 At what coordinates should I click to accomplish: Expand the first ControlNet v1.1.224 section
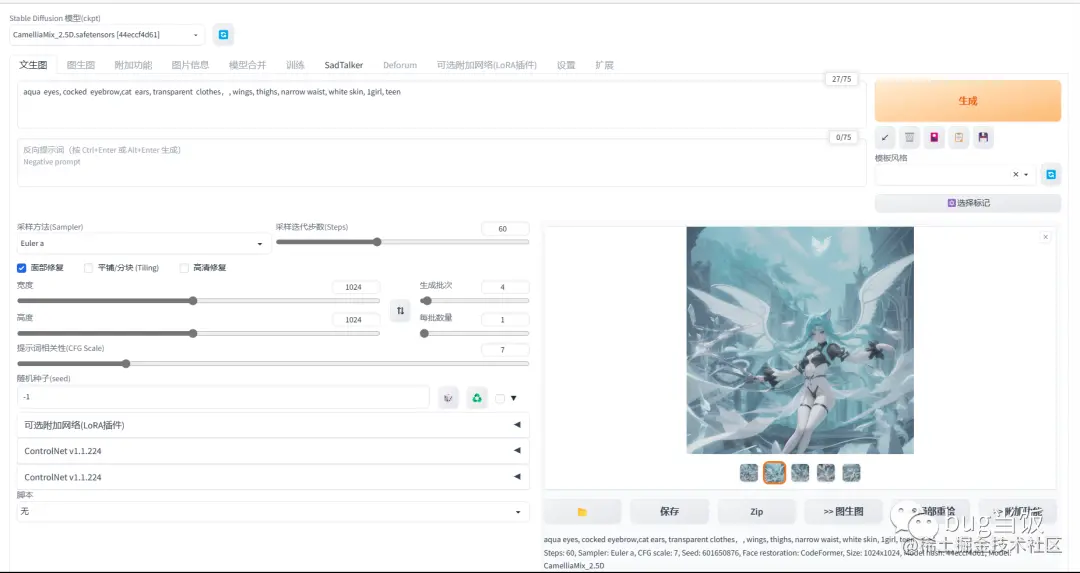click(x=273, y=451)
